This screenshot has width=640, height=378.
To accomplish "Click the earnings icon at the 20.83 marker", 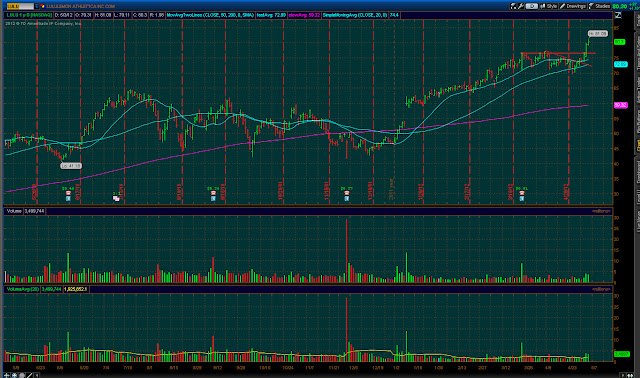I will (522, 196).
